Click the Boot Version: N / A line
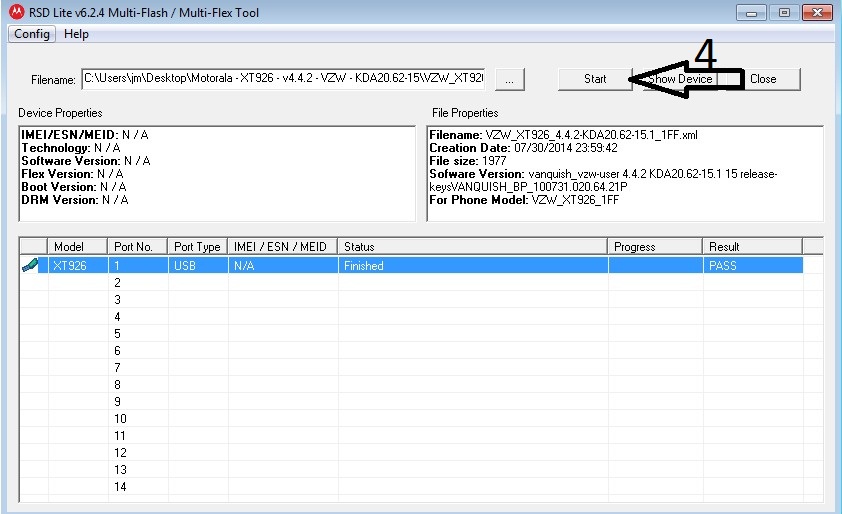The height and width of the screenshot is (514, 842). [x=74, y=187]
